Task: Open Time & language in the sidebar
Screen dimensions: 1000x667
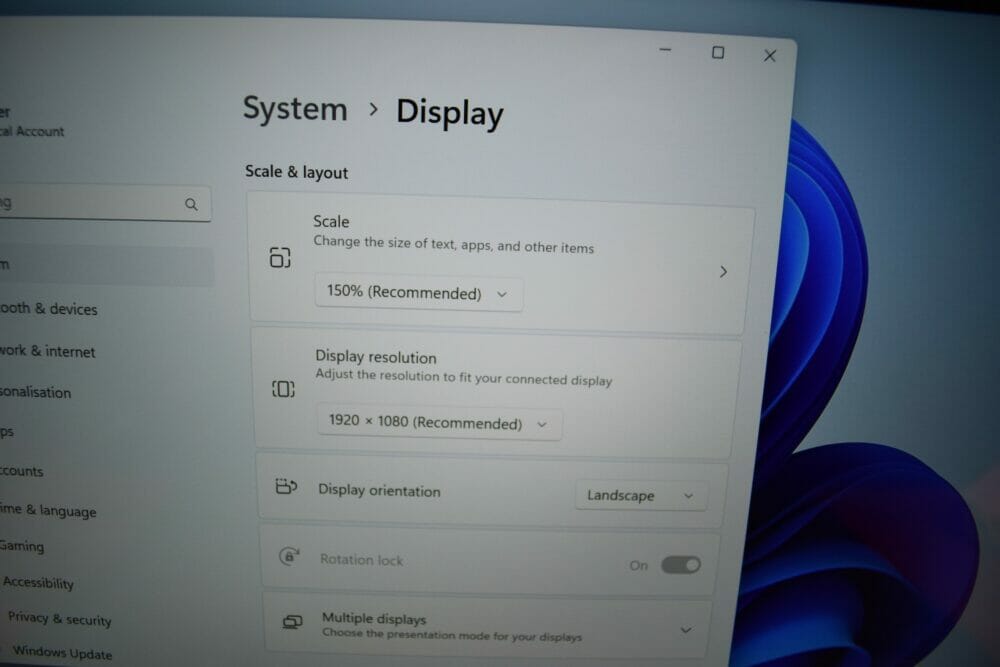Action: [48, 510]
